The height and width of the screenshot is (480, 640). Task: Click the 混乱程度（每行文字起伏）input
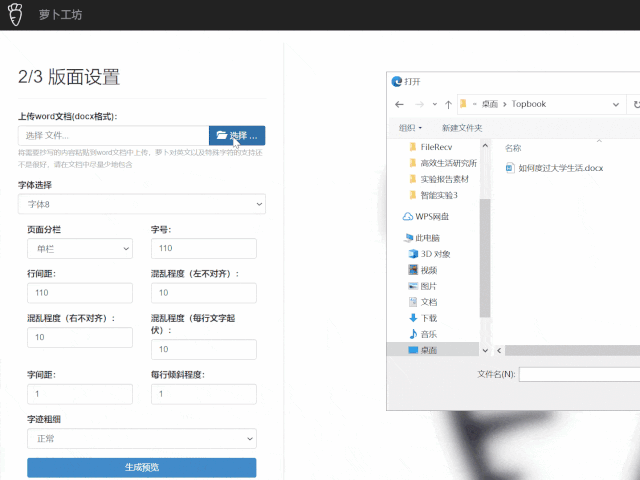coord(204,349)
